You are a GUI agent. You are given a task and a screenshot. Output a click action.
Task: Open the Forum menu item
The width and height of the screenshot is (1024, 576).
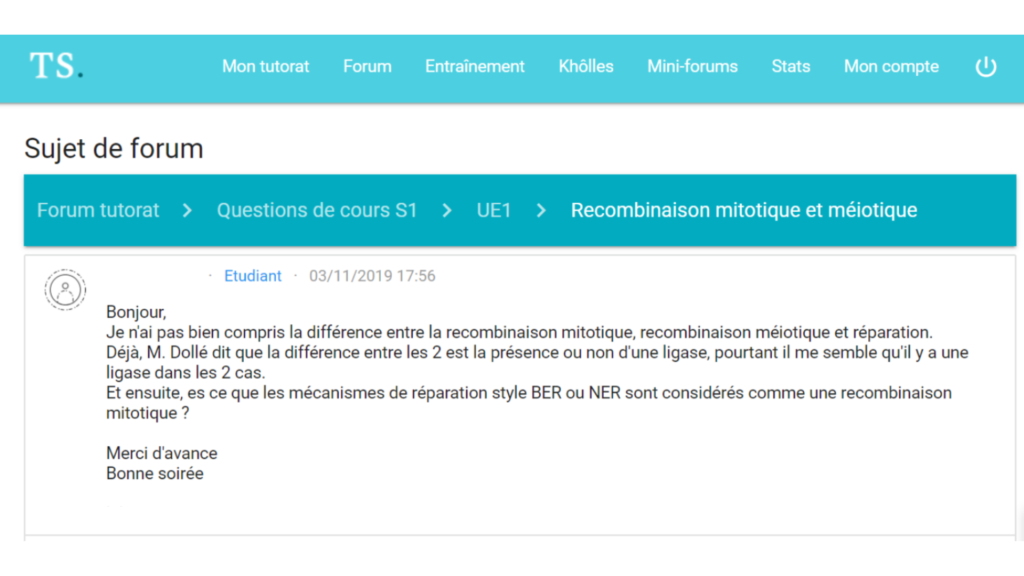click(367, 67)
